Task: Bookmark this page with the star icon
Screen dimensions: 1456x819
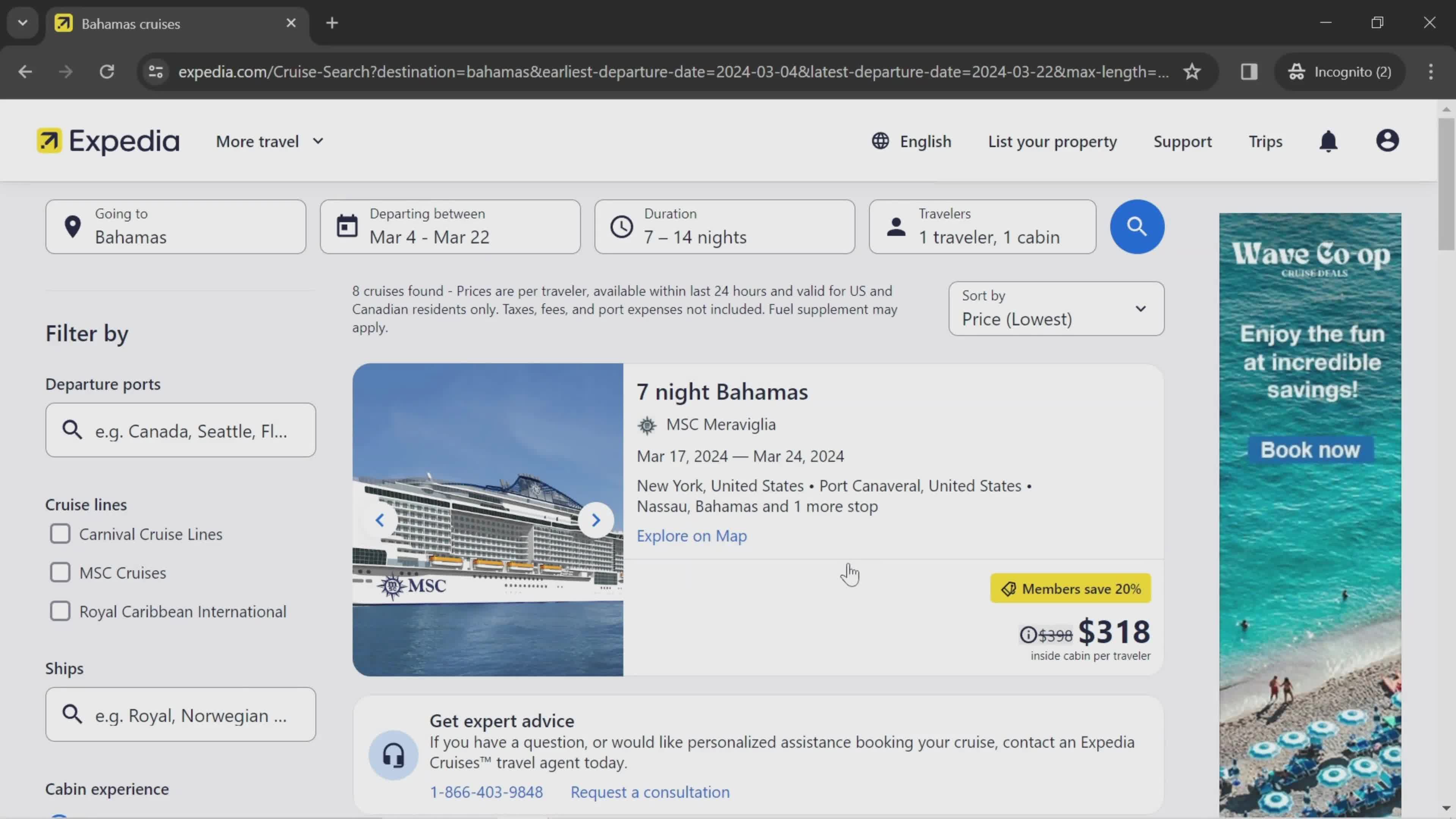Action: pyautogui.click(x=1192, y=72)
